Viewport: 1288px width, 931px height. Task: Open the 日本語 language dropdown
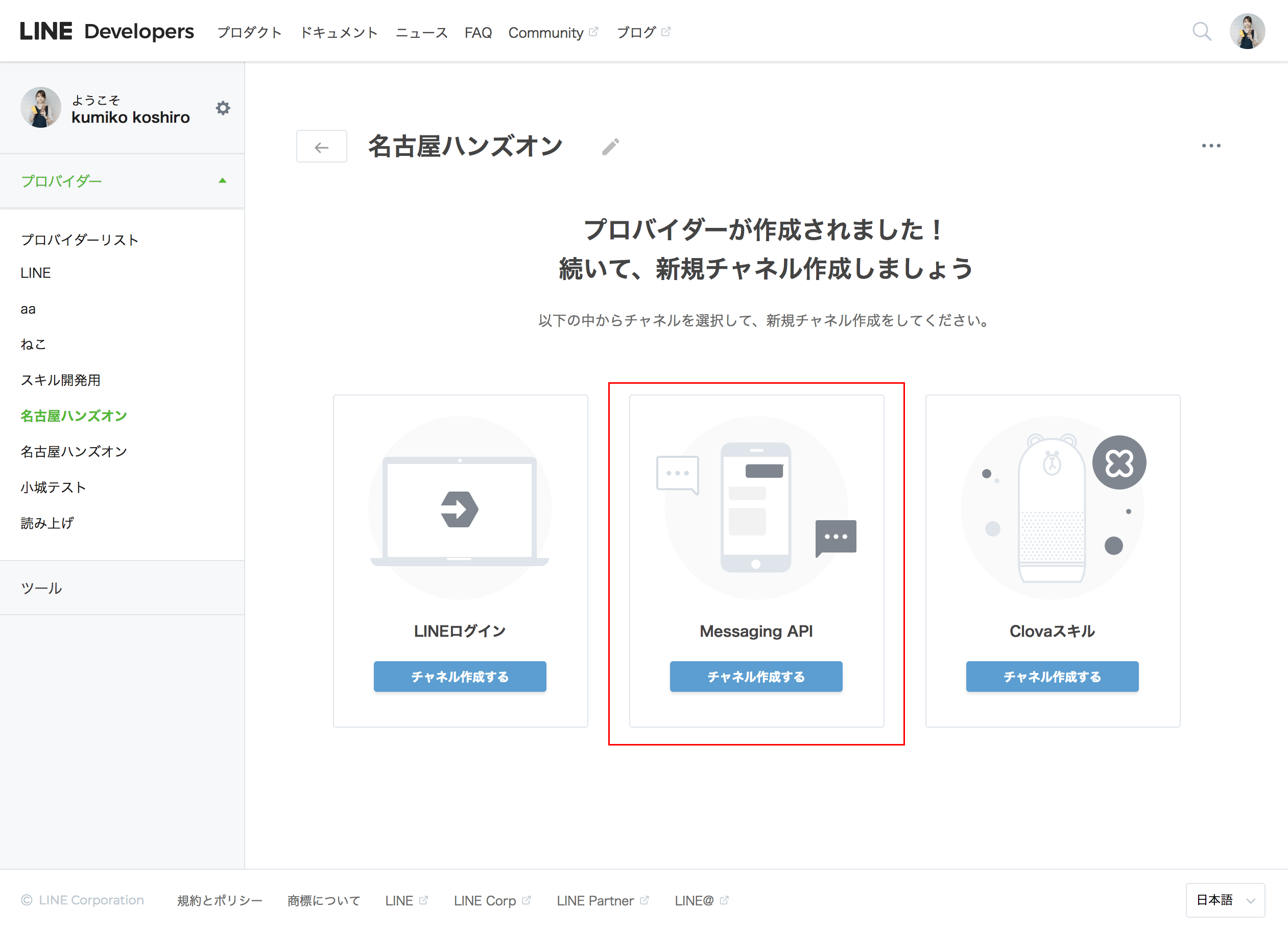[x=1225, y=900]
